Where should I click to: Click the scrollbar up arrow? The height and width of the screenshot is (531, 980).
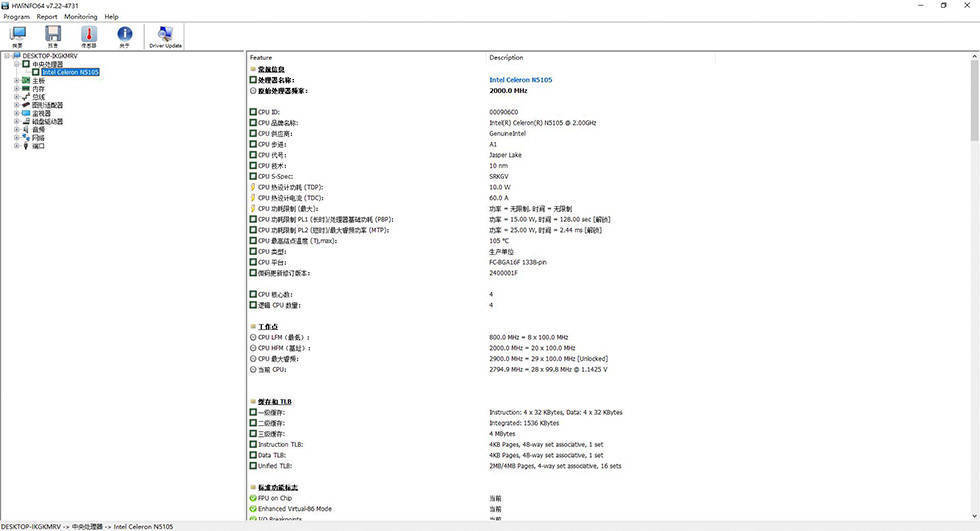974,56
